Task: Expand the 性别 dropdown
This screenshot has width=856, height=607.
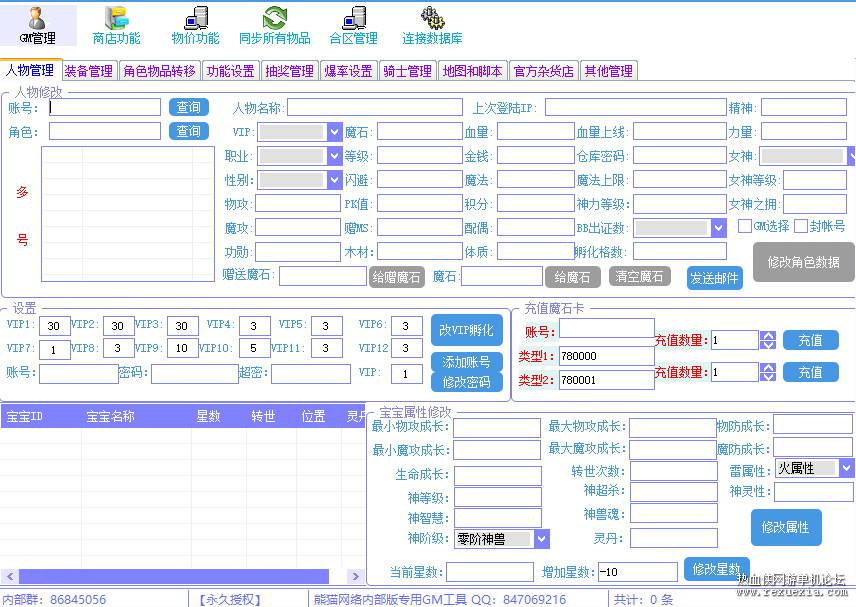Action: point(335,180)
